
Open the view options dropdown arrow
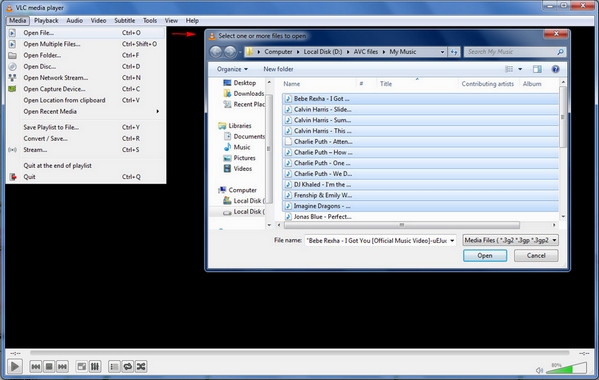[520, 69]
